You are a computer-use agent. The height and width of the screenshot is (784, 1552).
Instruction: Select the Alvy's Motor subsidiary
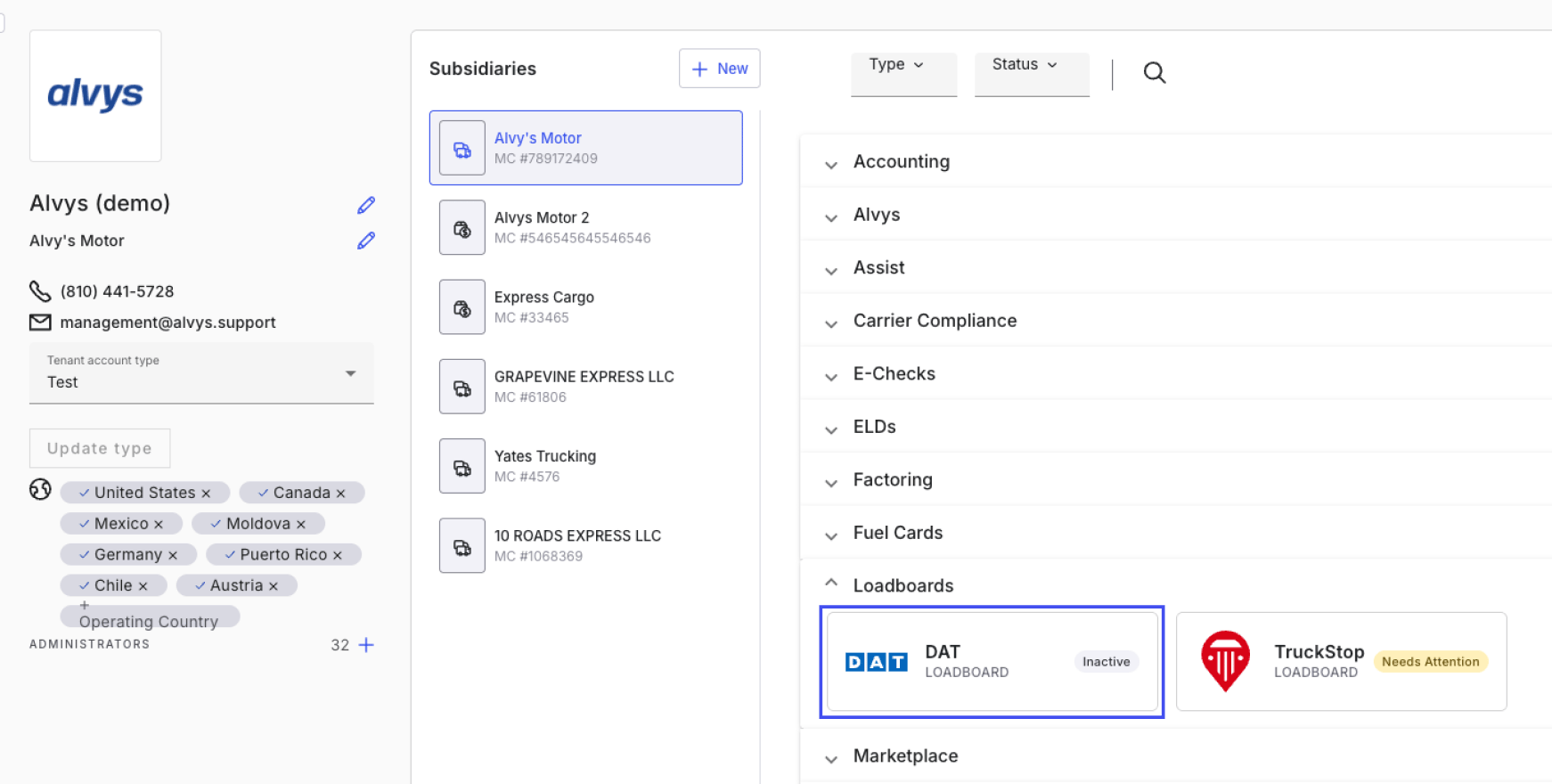(586, 148)
